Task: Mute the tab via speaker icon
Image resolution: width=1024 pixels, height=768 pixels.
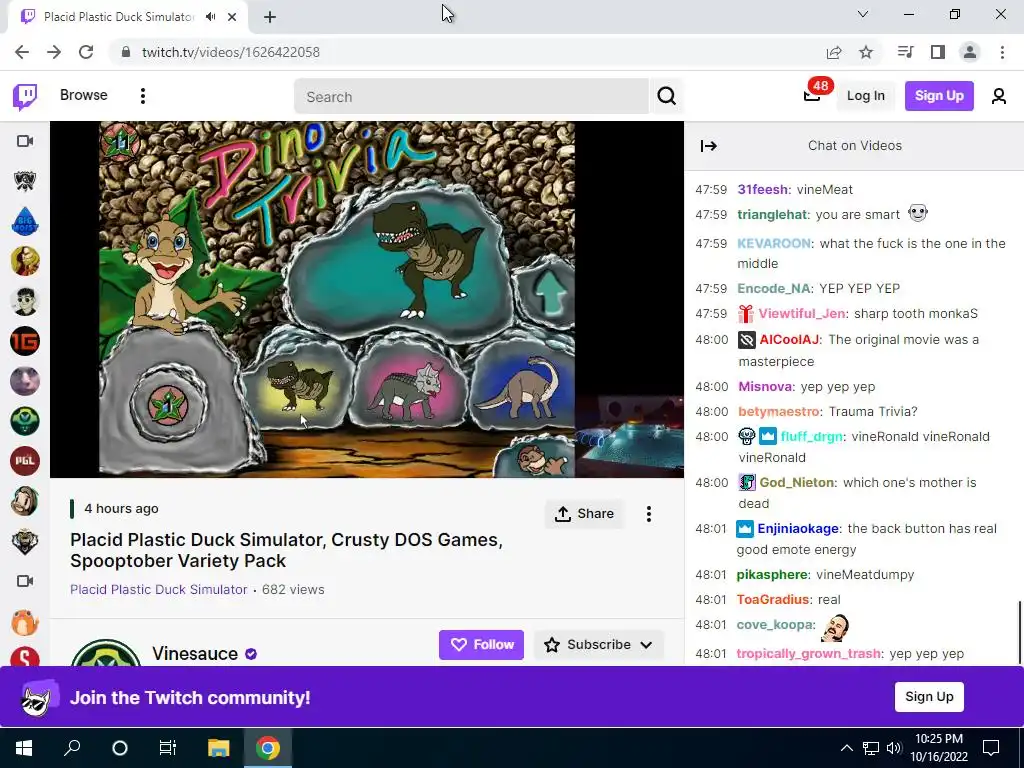Action: click(210, 17)
